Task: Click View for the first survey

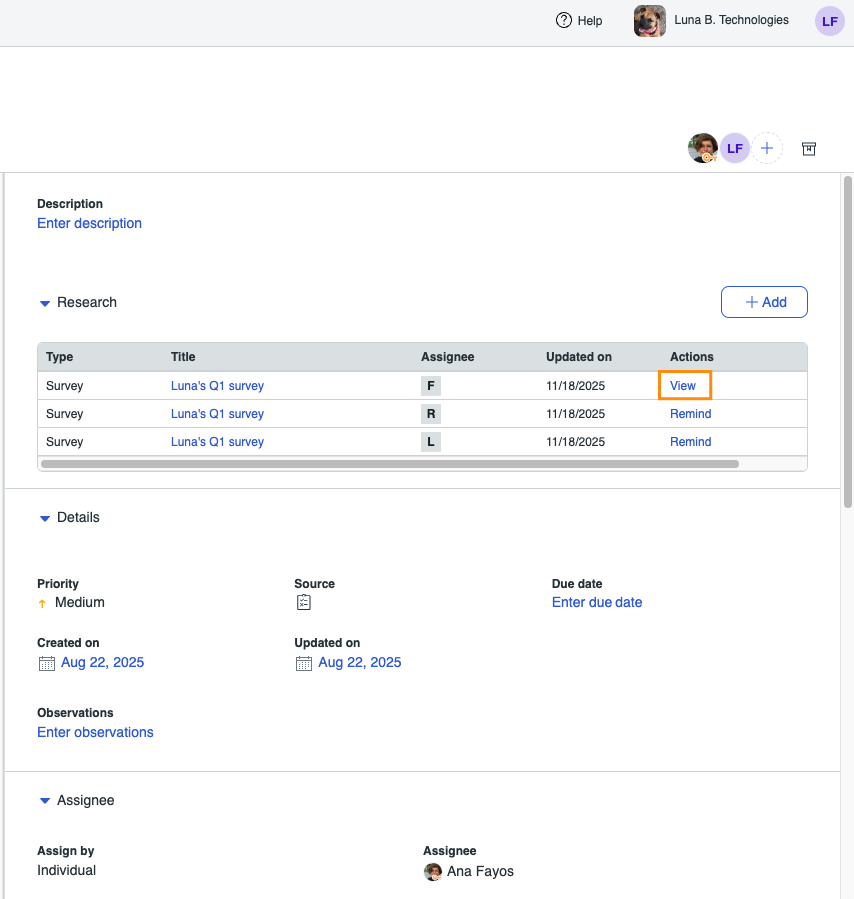Action: coord(683,386)
